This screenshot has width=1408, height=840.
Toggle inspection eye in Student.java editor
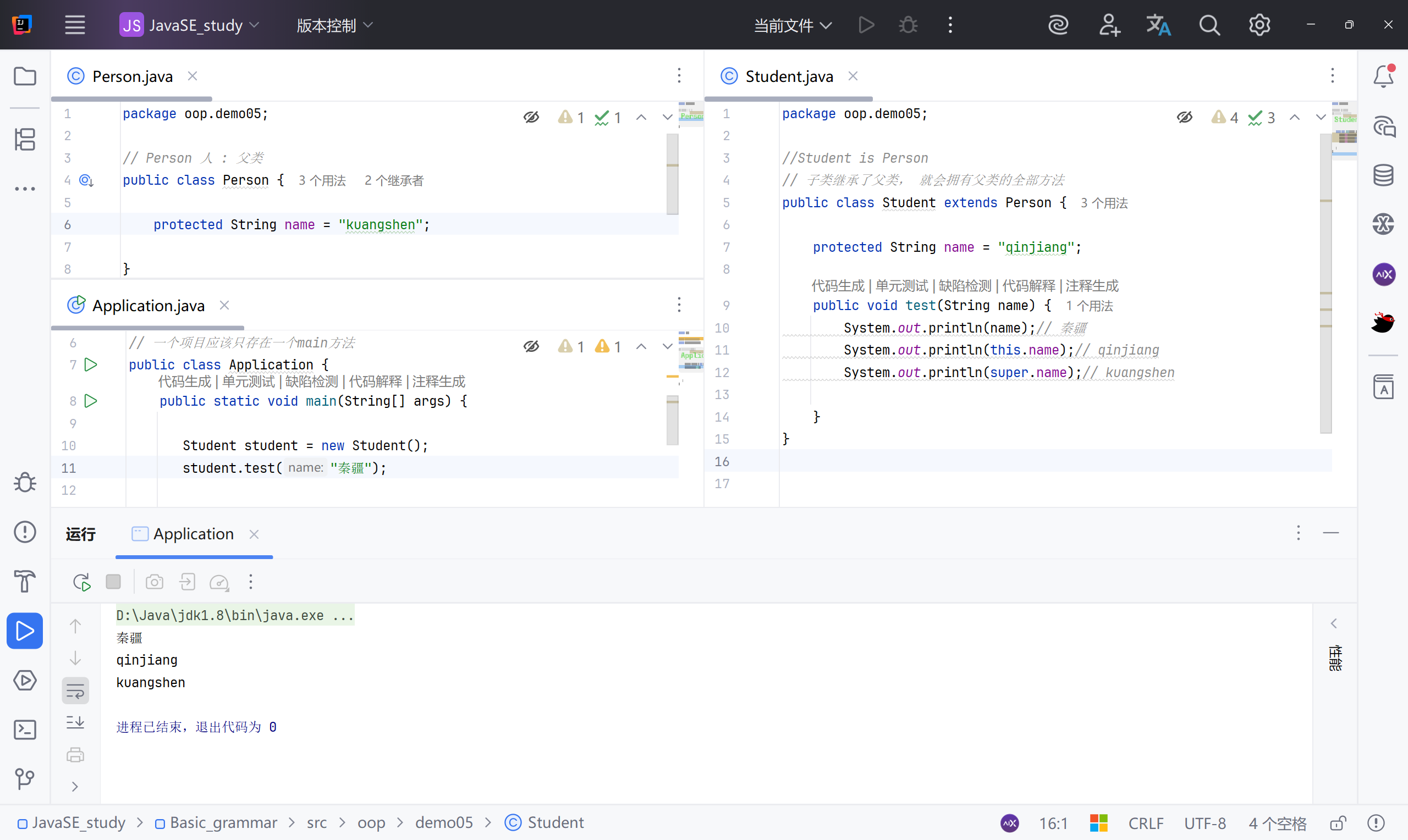[1184, 117]
